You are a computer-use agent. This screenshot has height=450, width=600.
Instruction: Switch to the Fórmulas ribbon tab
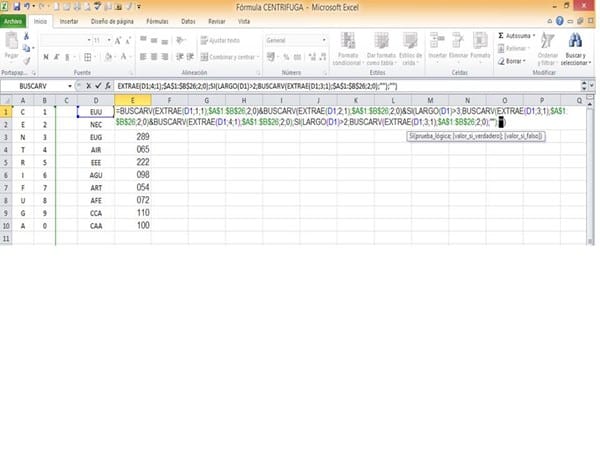(157, 20)
